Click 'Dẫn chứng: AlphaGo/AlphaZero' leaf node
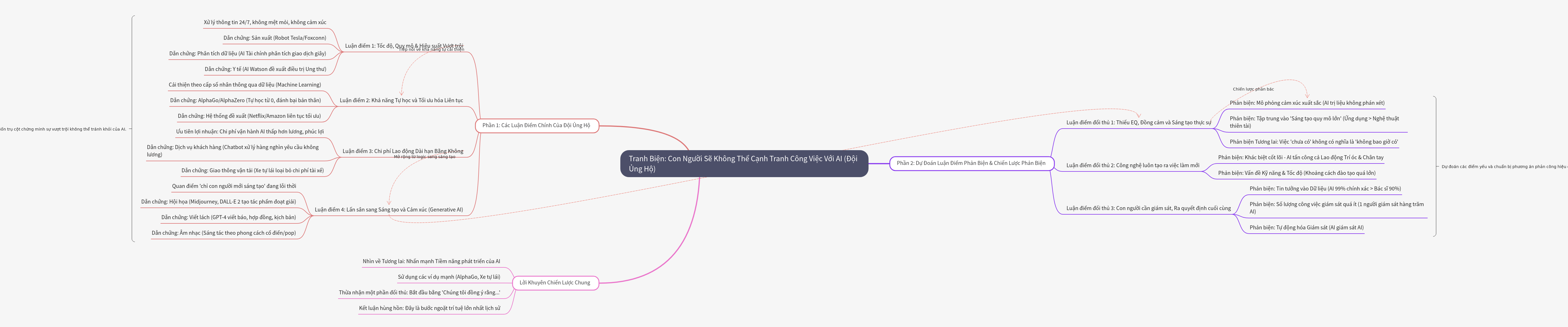The image size is (1568, 327). (245, 100)
